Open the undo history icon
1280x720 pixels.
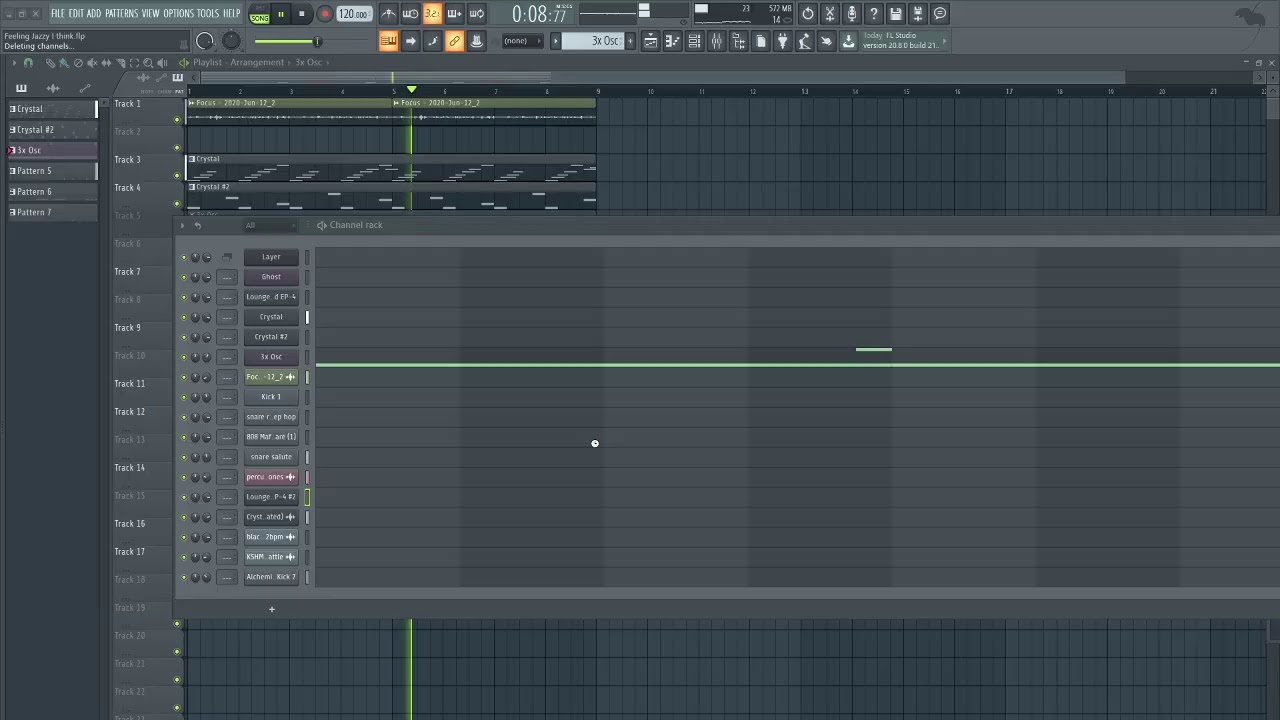point(808,14)
